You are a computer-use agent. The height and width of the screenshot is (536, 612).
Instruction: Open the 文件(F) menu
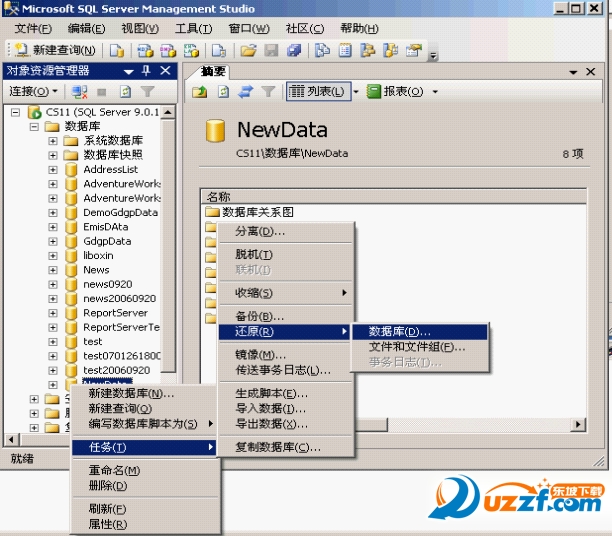33,28
